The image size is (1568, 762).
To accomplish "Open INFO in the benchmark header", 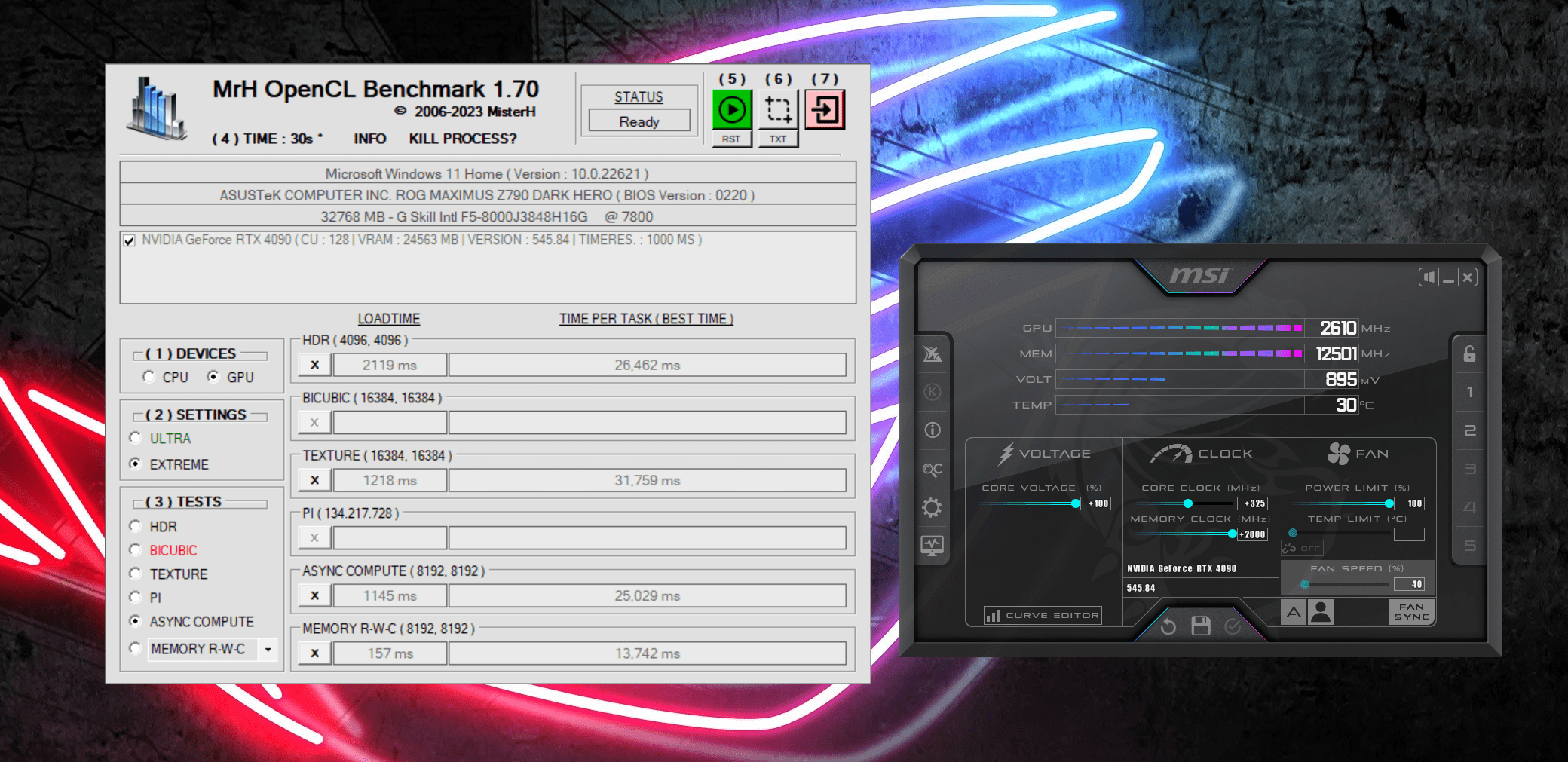I will click(370, 139).
